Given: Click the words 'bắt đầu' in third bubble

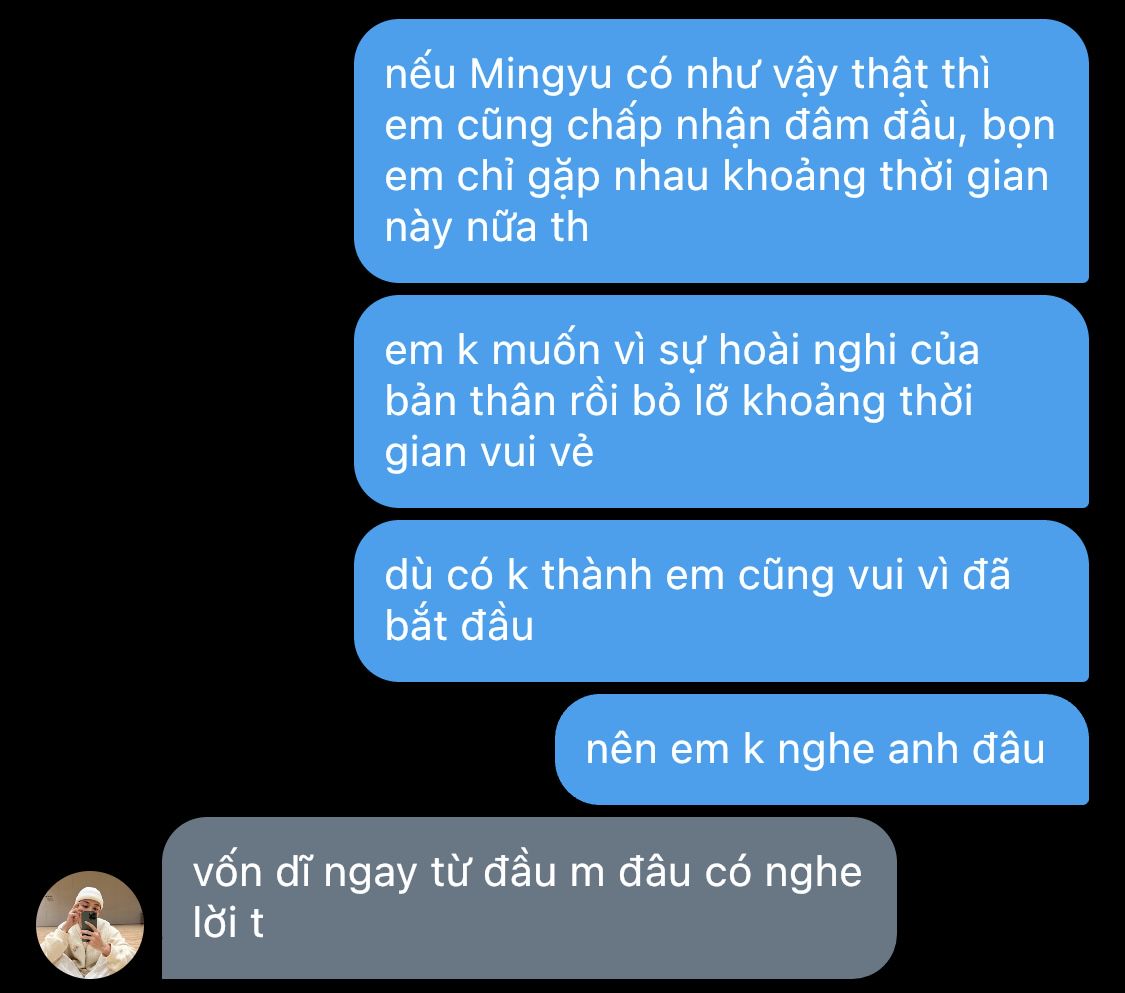Looking at the screenshot, I should [x=459, y=625].
